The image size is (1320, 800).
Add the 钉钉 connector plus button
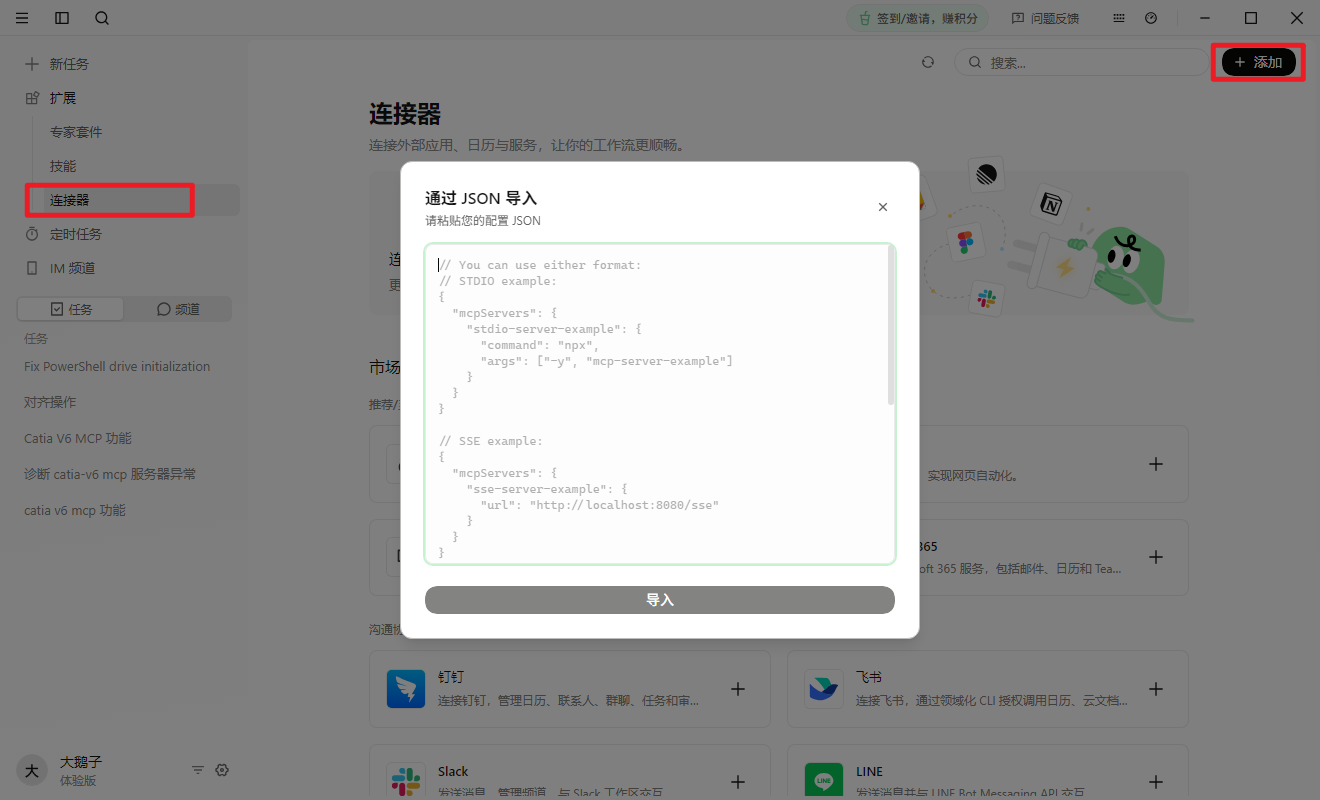pyautogui.click(x=738, y=689)
